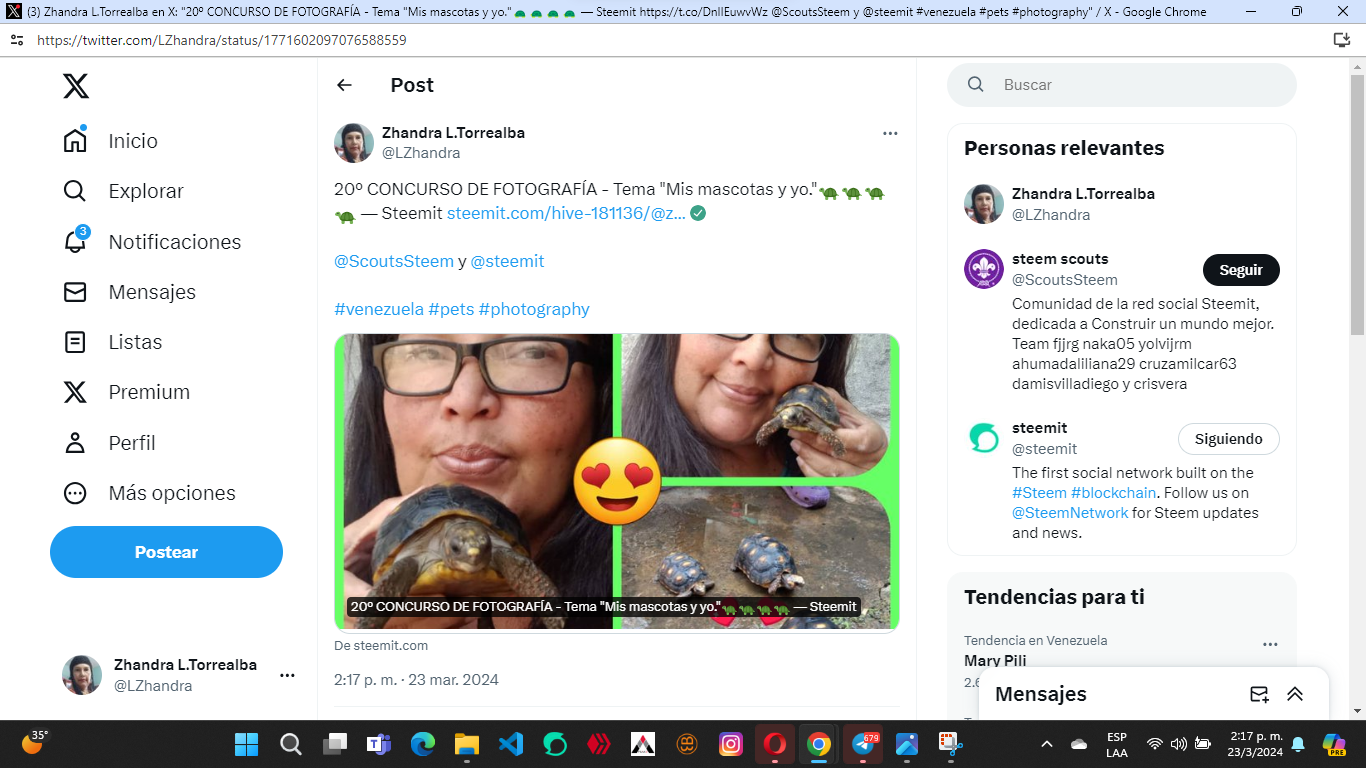Open three-dot options for the Mary Pili trend
Image resolution: width=1366 pixels, height=768 pixels.
point(1270,645)
